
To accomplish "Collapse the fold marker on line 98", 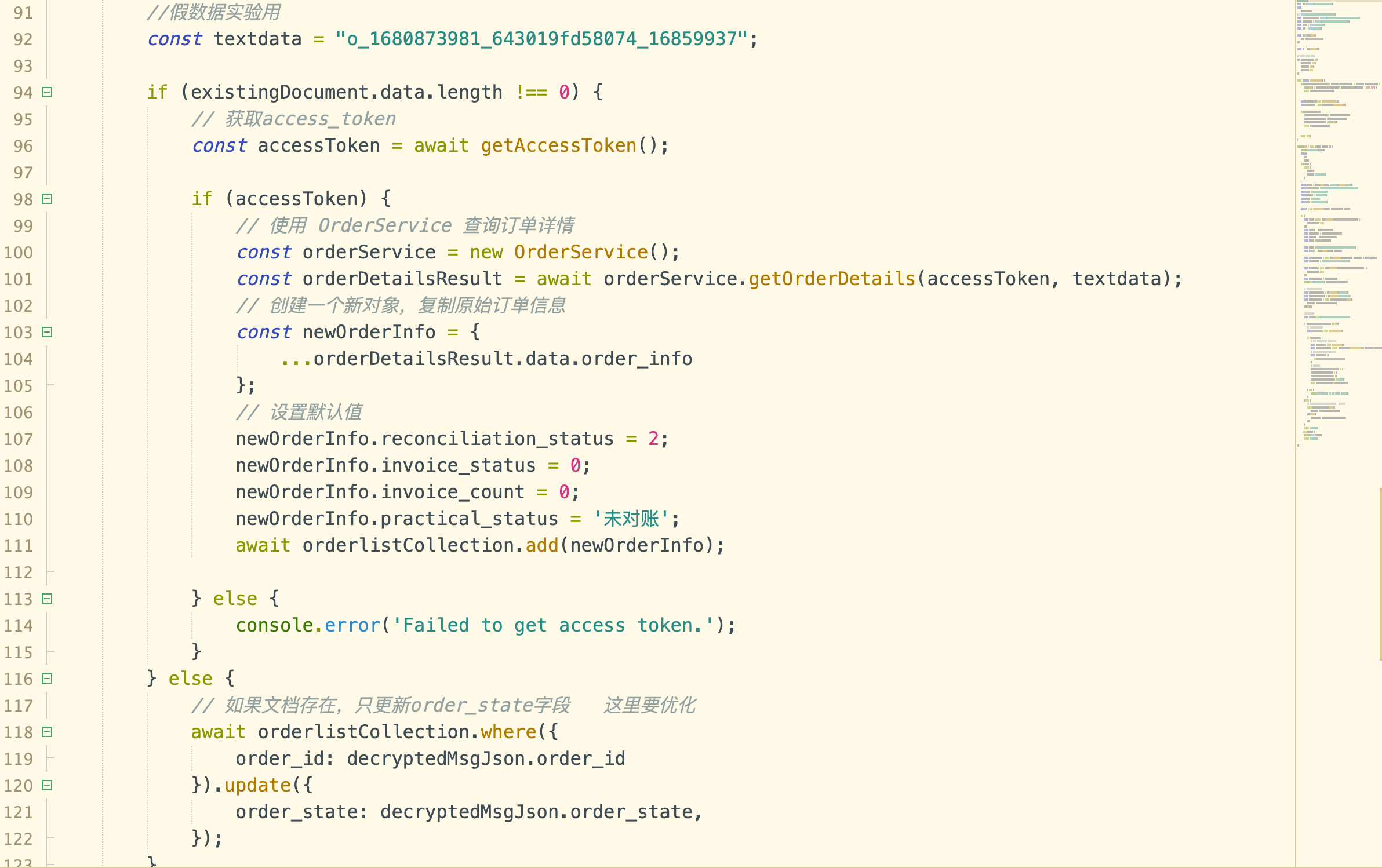I will (48, 199).
